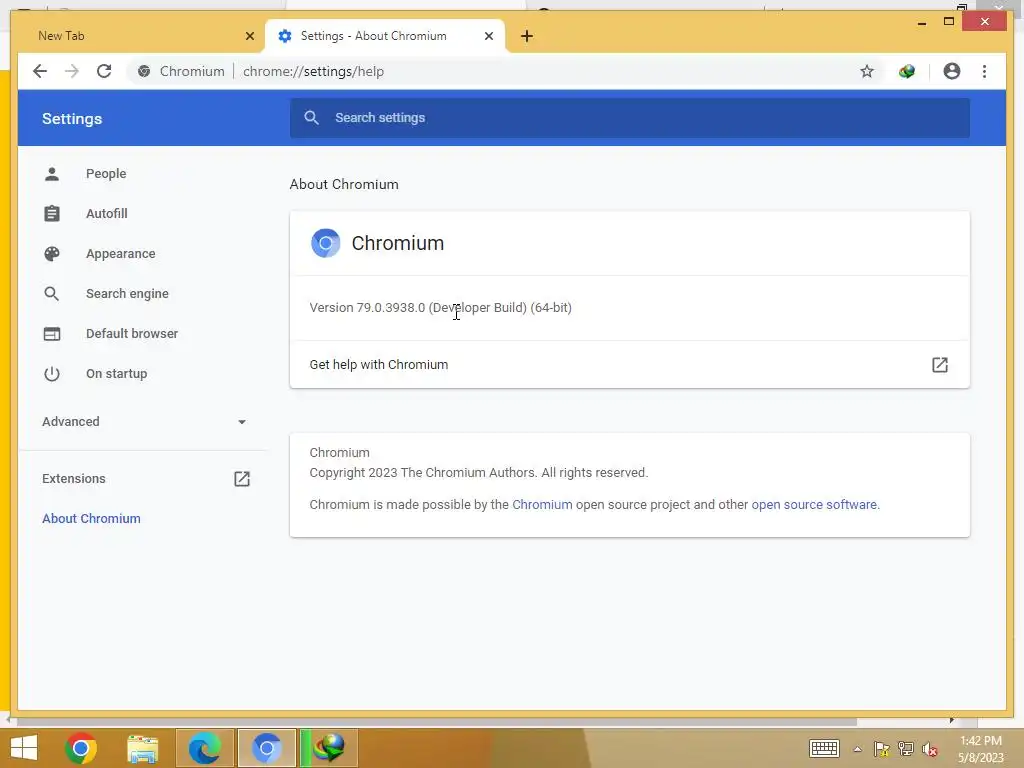1024x768 pixels.
Task: Click the Search engine magnifier icon
Action: [x=52, y=294]
